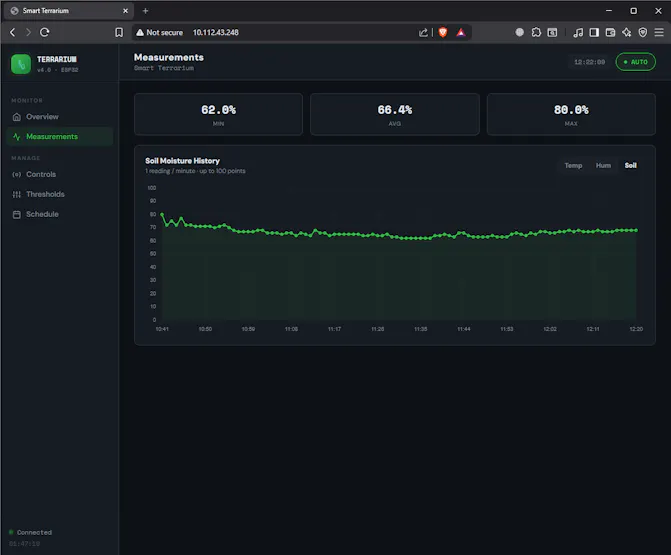Open a new browser tab
This screenshot has width=671, height=555.
click(145, 10)
